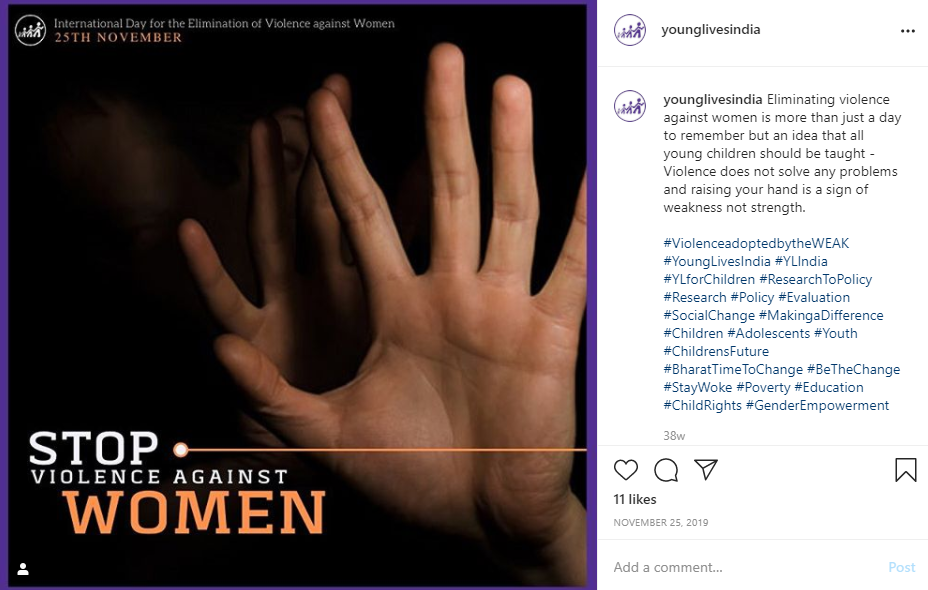Open #BharatTimeToChange hashtag
Viewport: 928px width, 590px height.
pos(733,369)
